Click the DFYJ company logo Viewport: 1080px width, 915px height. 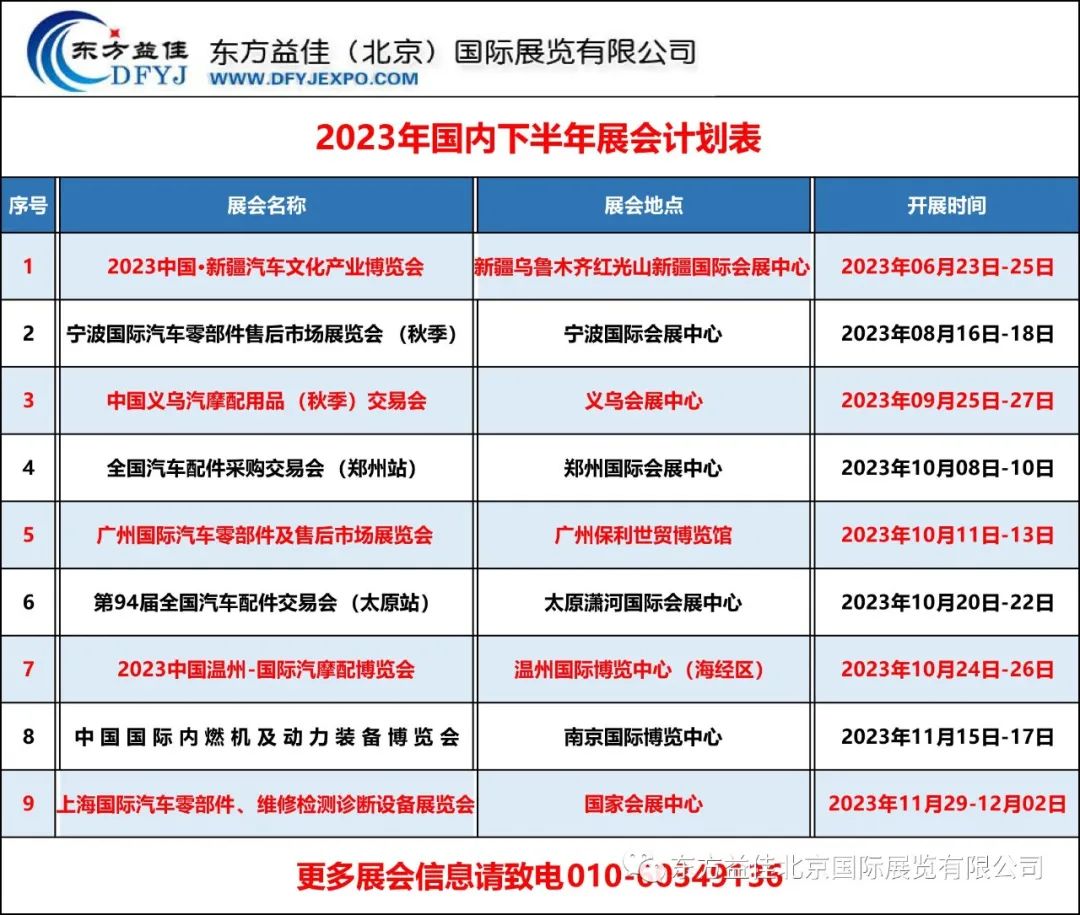coord(107,50)
